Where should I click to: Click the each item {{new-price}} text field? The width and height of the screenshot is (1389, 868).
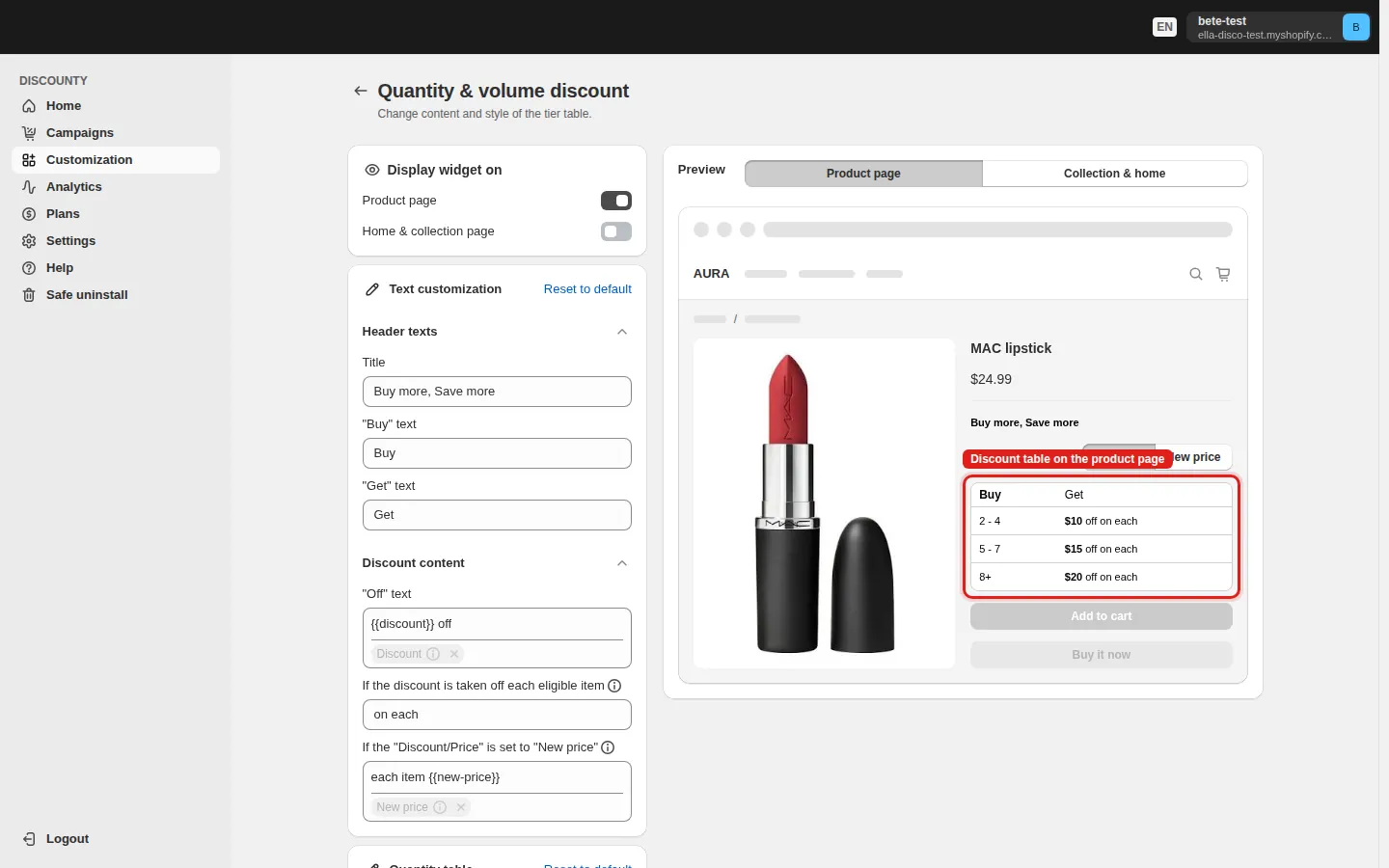tap(497, 777)
